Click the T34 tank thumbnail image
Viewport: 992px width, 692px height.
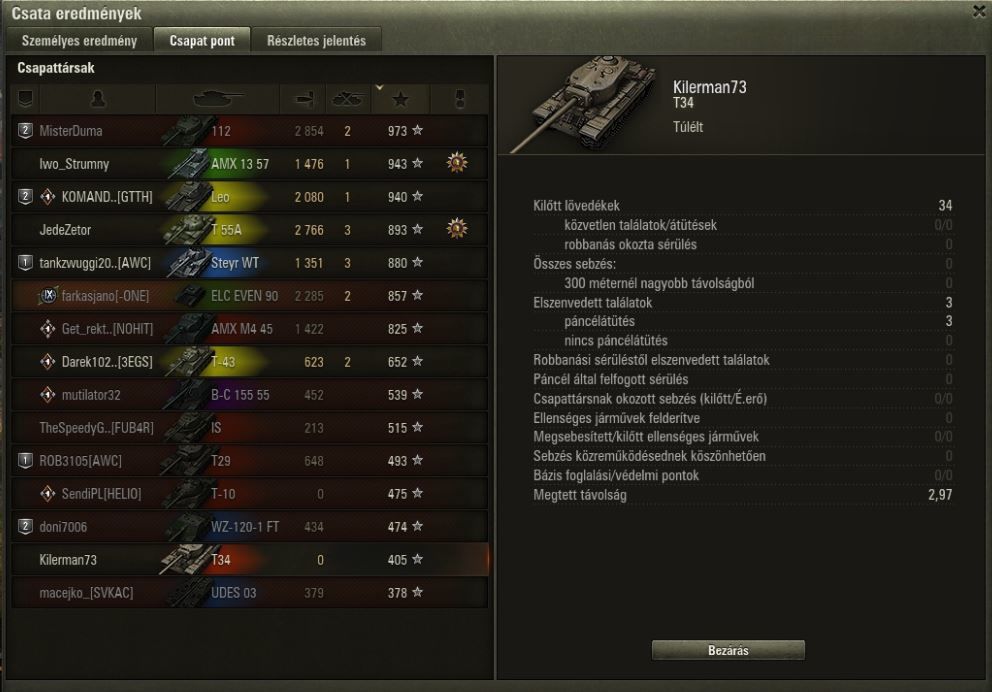click(585, 104)
